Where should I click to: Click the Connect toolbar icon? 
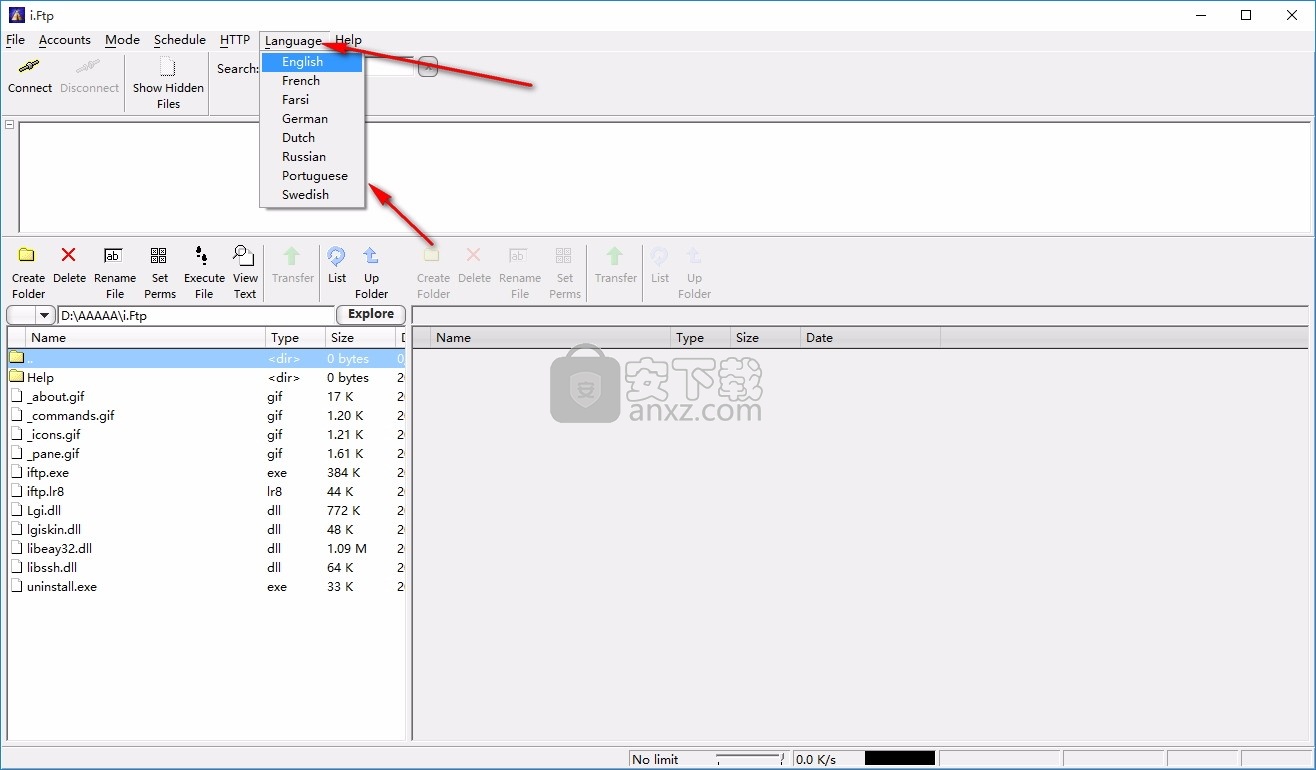[30, 66]
